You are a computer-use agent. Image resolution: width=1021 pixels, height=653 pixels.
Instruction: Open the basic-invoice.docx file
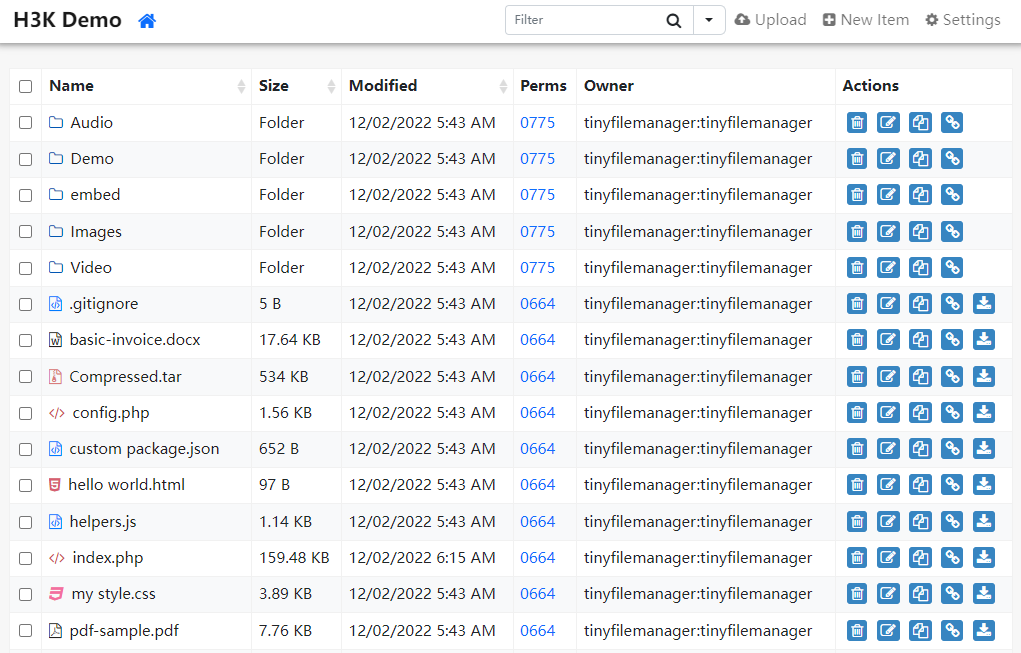[x=134, y=340]
